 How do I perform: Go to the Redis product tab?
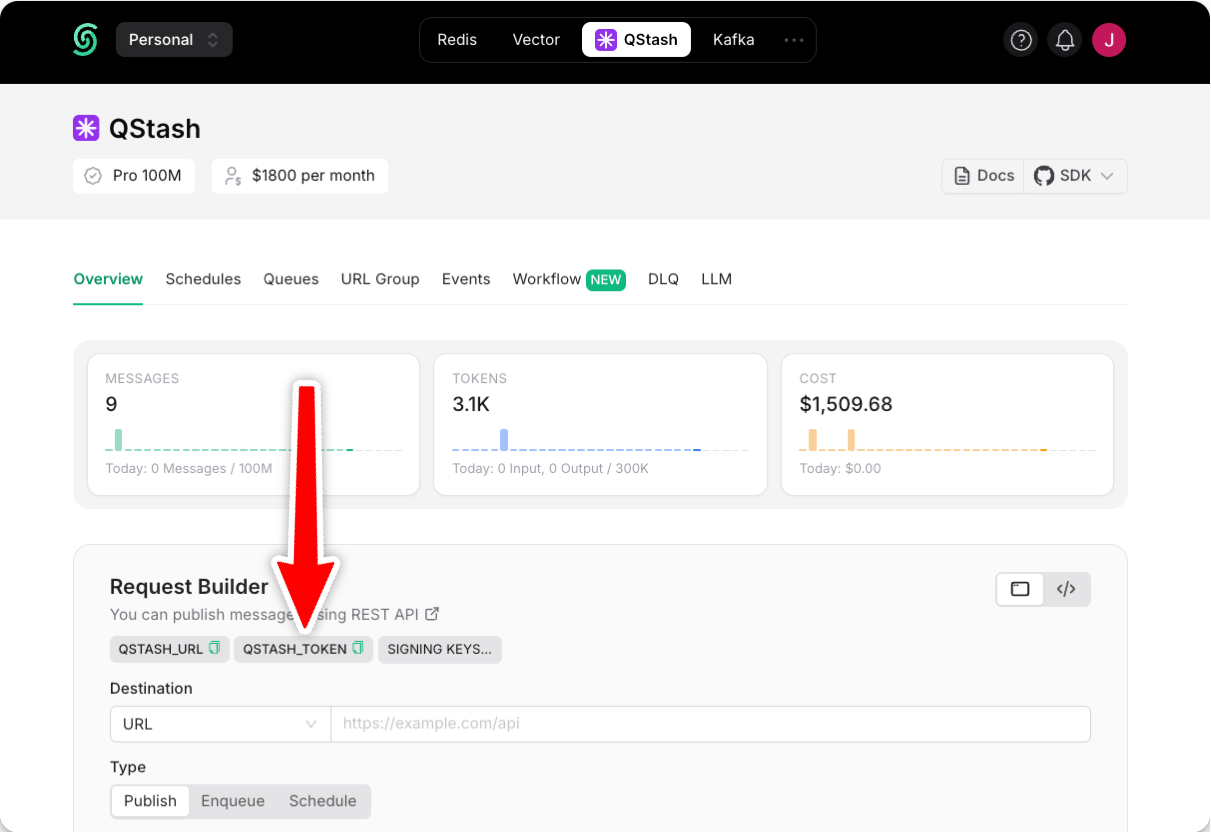point(457,40)
